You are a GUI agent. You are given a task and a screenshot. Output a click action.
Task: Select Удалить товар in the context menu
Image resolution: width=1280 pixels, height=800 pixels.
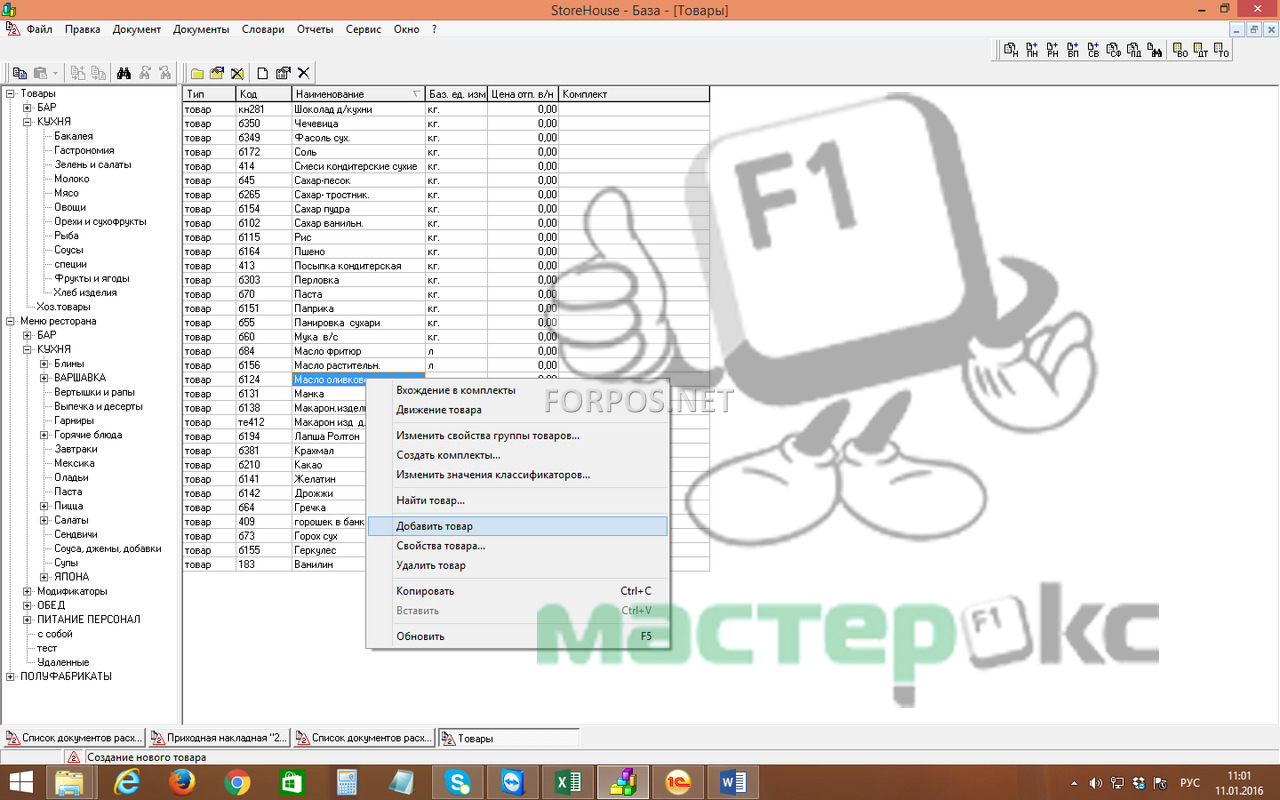(430, 565)
